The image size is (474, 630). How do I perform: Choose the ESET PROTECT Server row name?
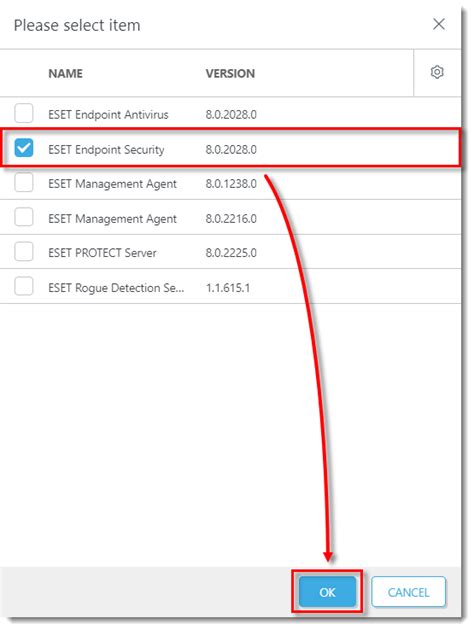pyautogui.click(x=102, y=253)
